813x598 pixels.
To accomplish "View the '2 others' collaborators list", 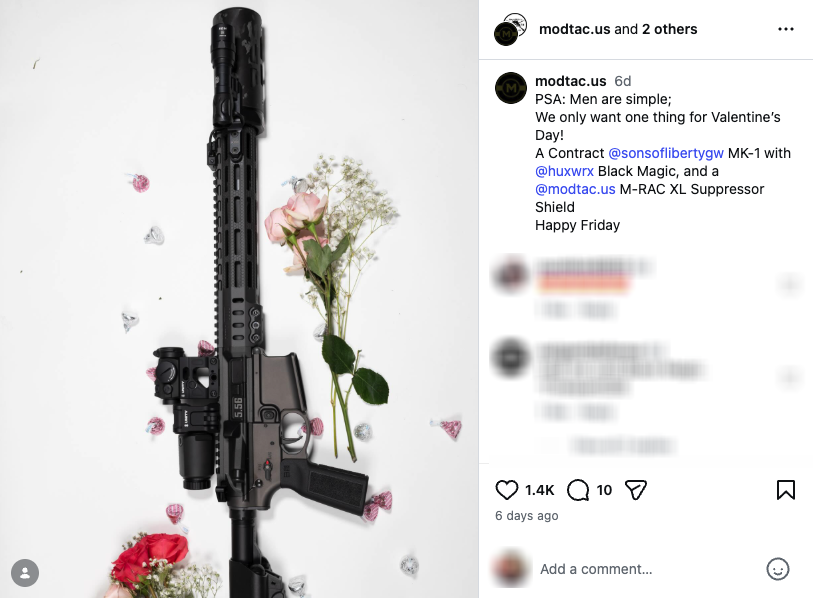I will point(669,29).
